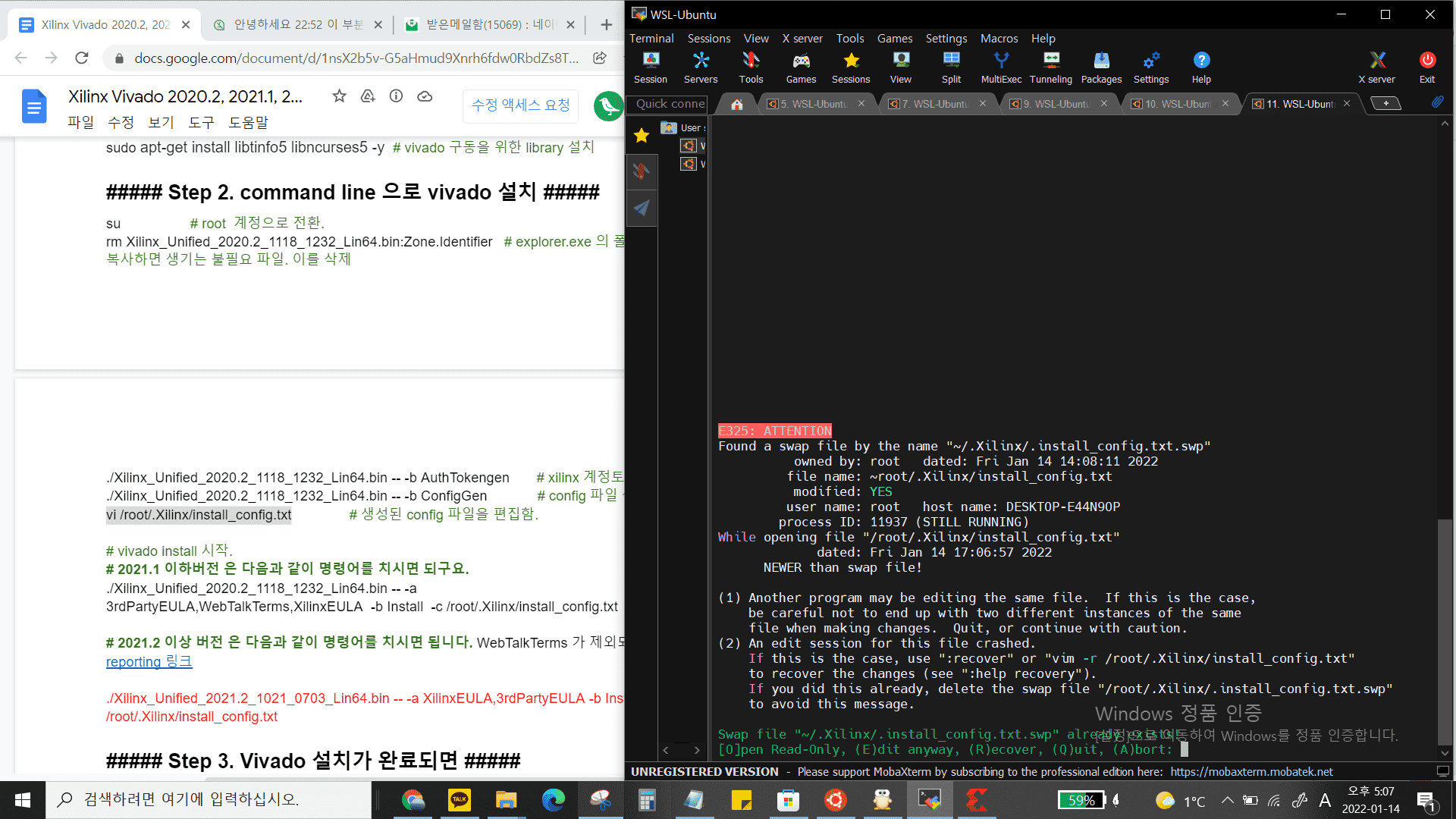Viewport: 1456px width, 819px height.
Task: Click the paperclip attach icon near tabs
Action: (x=1437, y=102)
